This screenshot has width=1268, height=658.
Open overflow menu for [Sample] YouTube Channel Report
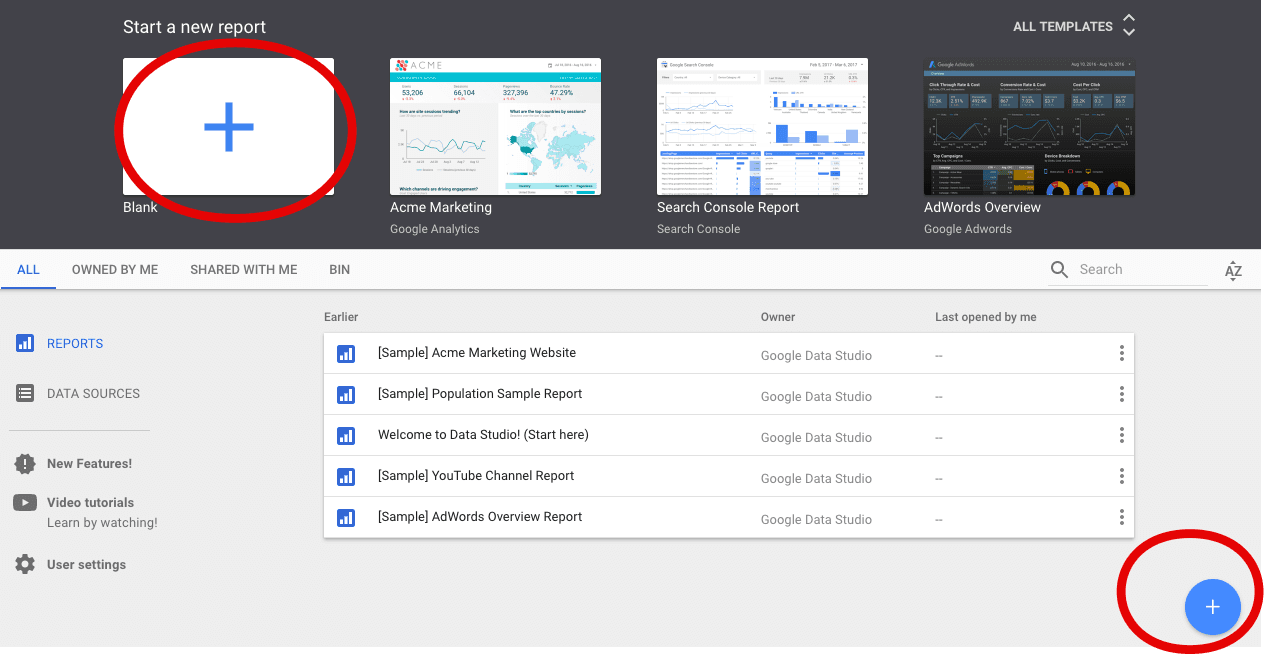(1121, 477)
